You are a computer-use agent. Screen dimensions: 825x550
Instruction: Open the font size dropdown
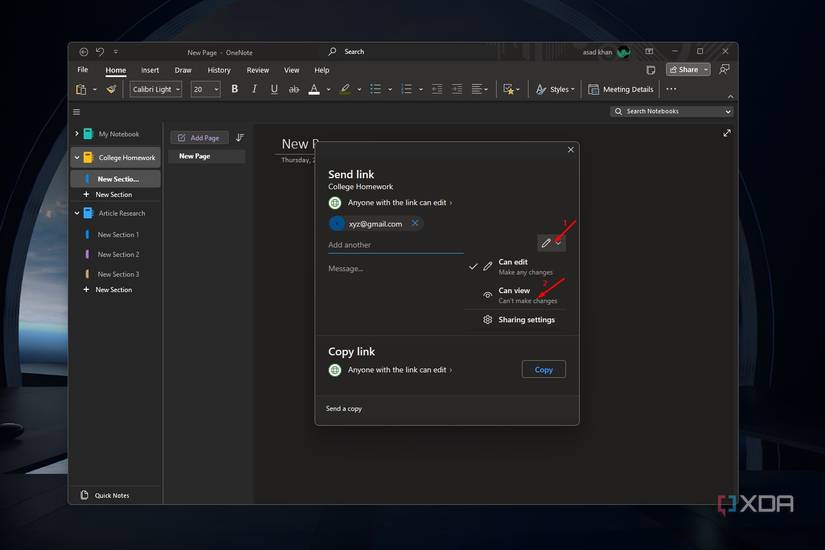click(x=216, y=89)
